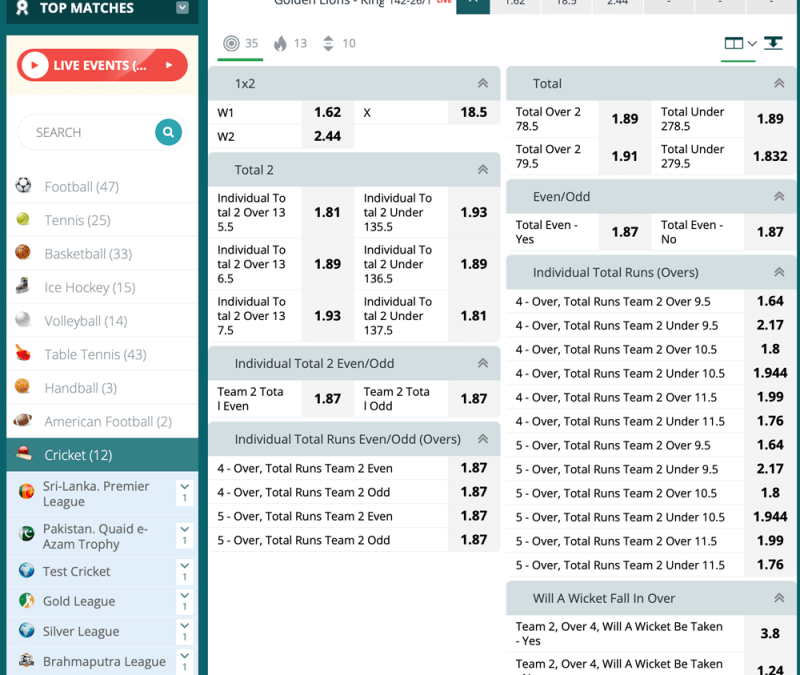
Task: Select Individual Total 2 Under 137.5 odds 1.81
Action: pyautogui.click(x=473, y=316)
